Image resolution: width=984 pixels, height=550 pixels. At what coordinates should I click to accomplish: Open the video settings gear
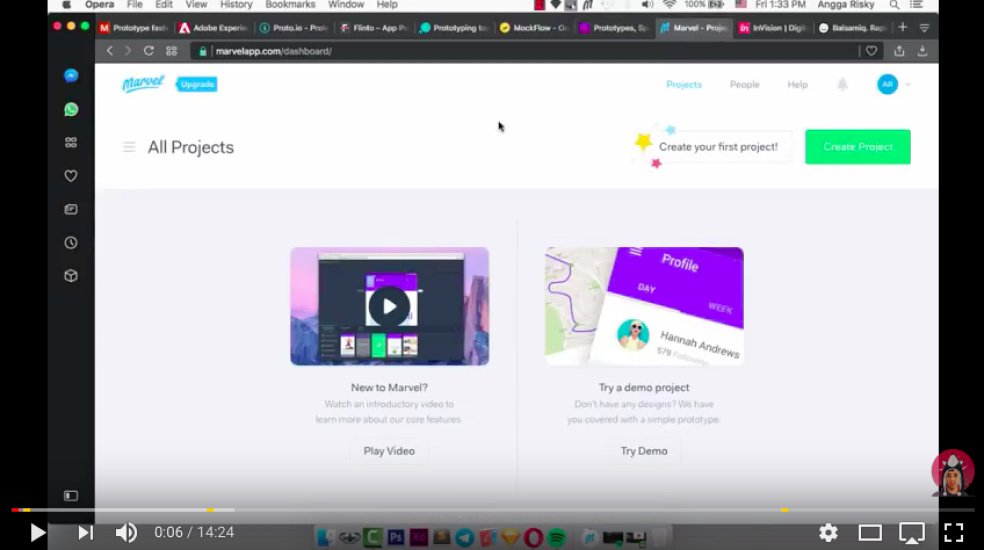pyautogui.click(x=828, y=532)
